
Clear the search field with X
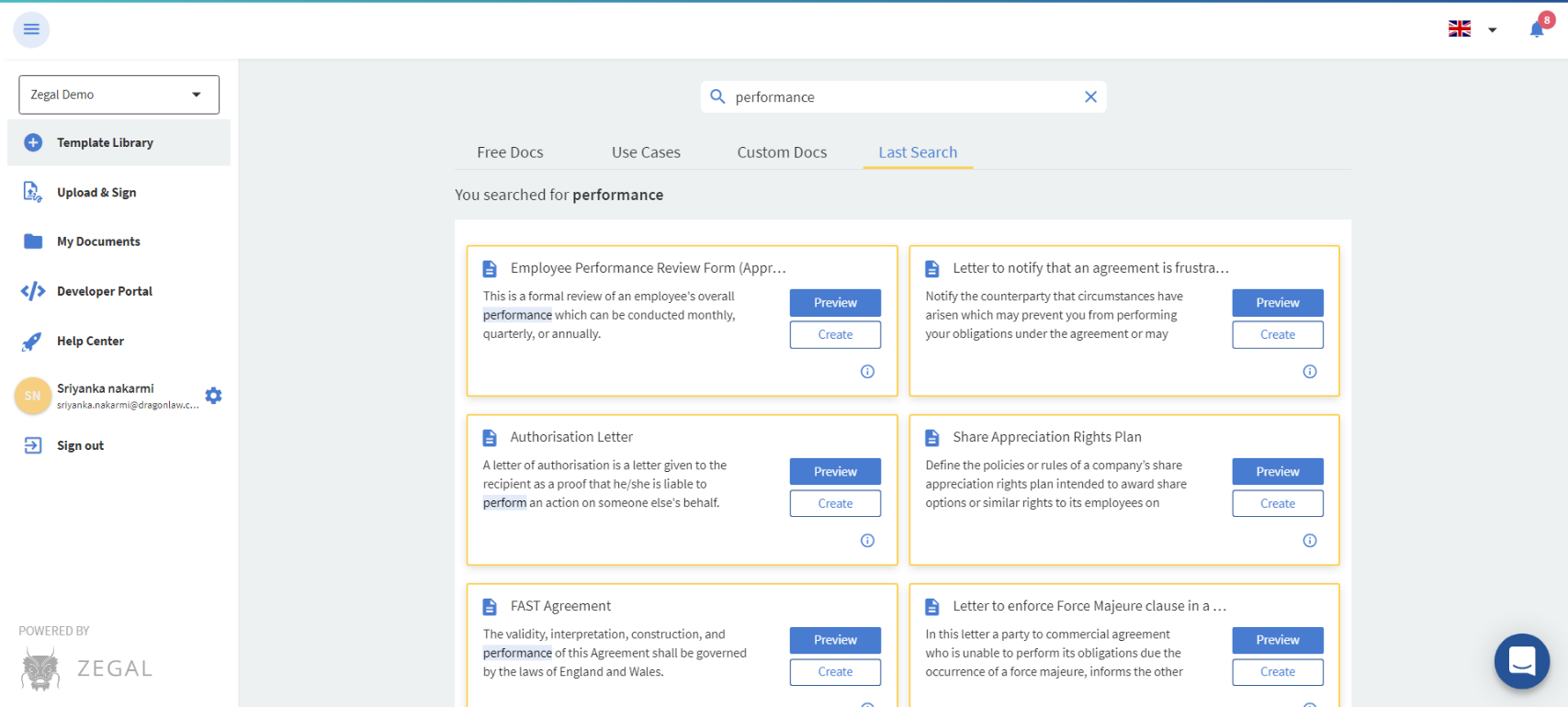(1090, 96)
